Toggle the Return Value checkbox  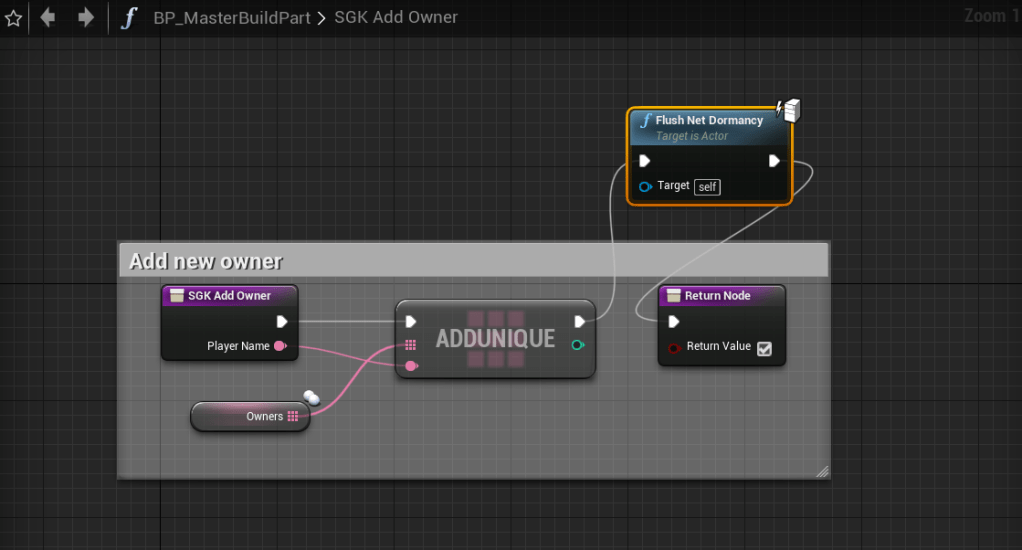pyautogui.click(x=765, y=349)
